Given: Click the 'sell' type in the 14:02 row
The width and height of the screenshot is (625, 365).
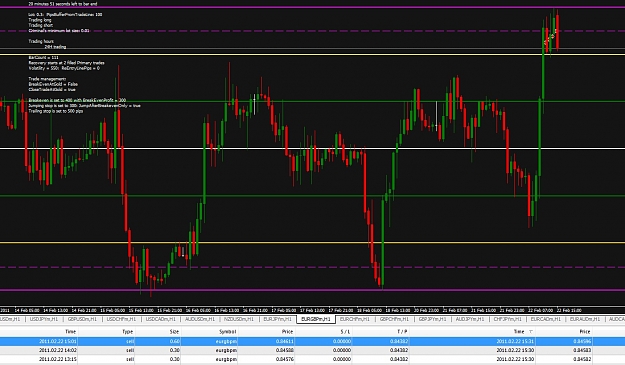Looking at the screenshot, I should [130, 350].
